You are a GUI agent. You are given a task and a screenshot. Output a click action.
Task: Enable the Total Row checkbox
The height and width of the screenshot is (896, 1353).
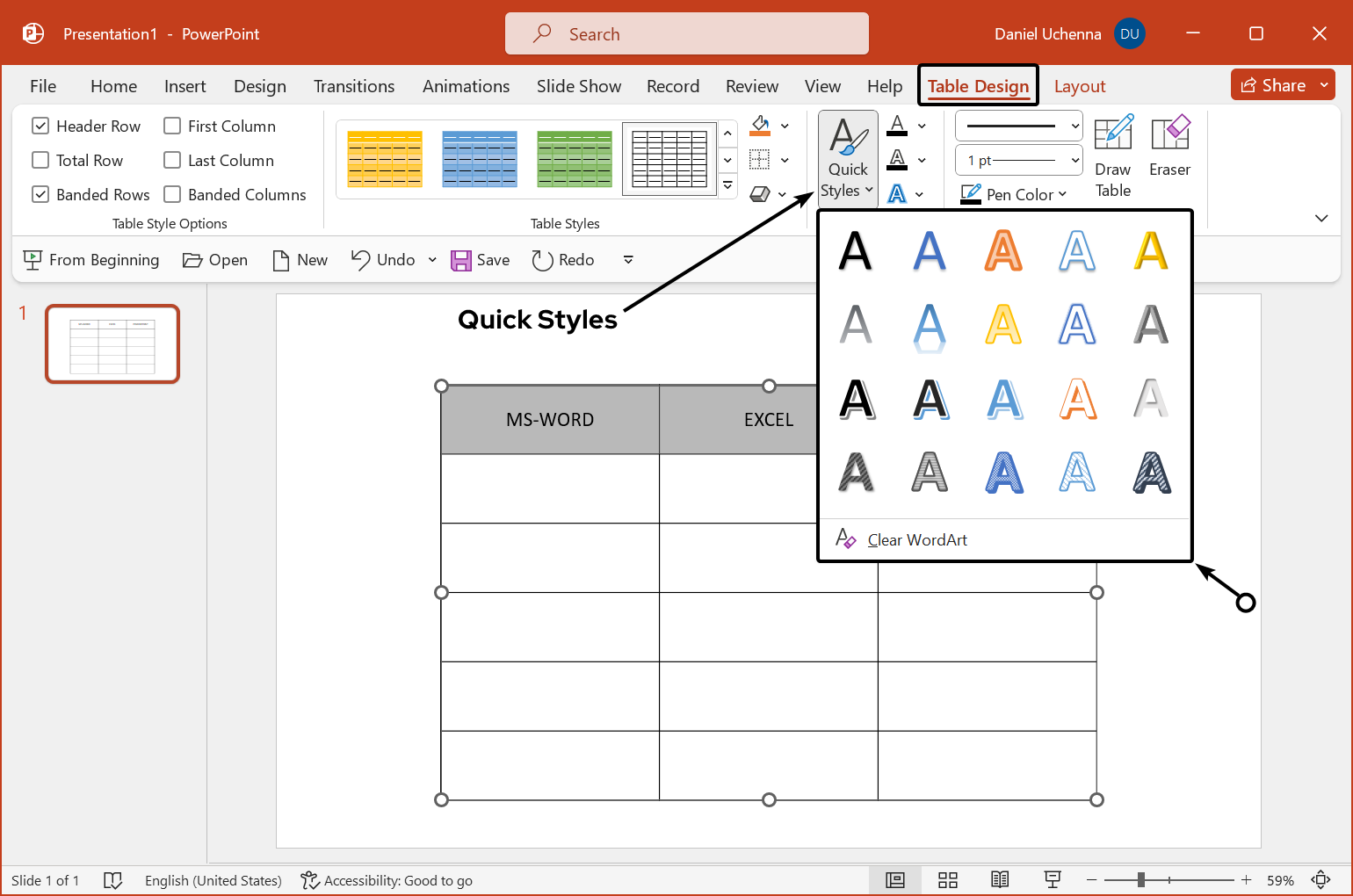[x=40, y=161]
